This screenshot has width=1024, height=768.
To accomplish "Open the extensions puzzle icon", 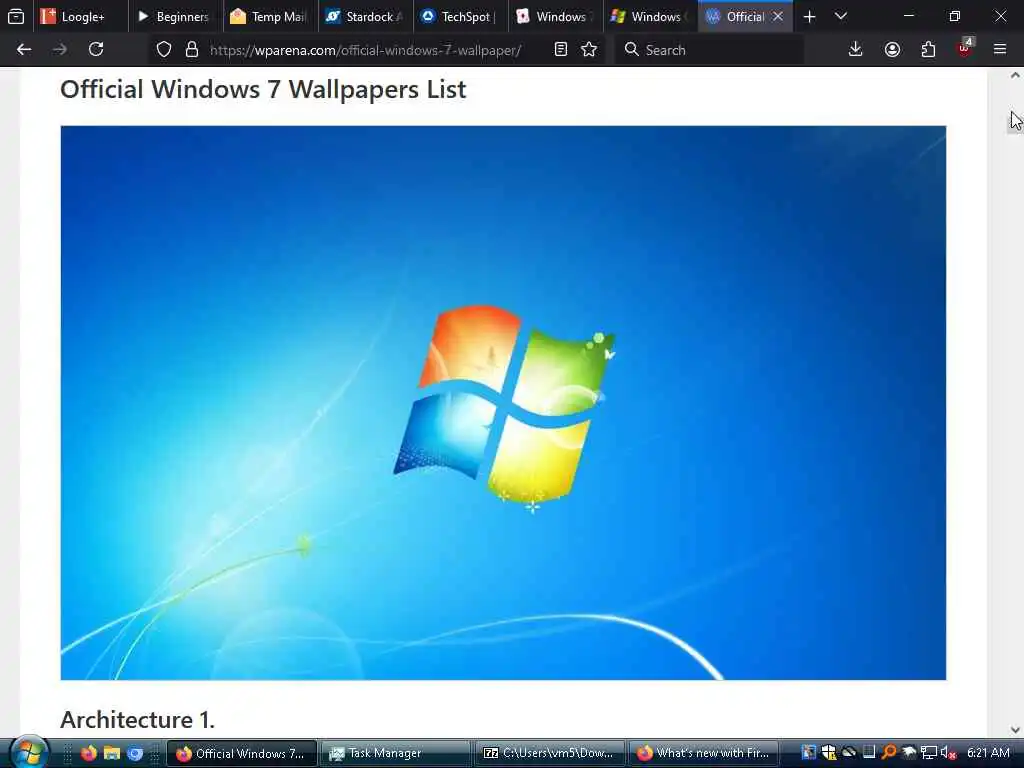I will point(928,50).
